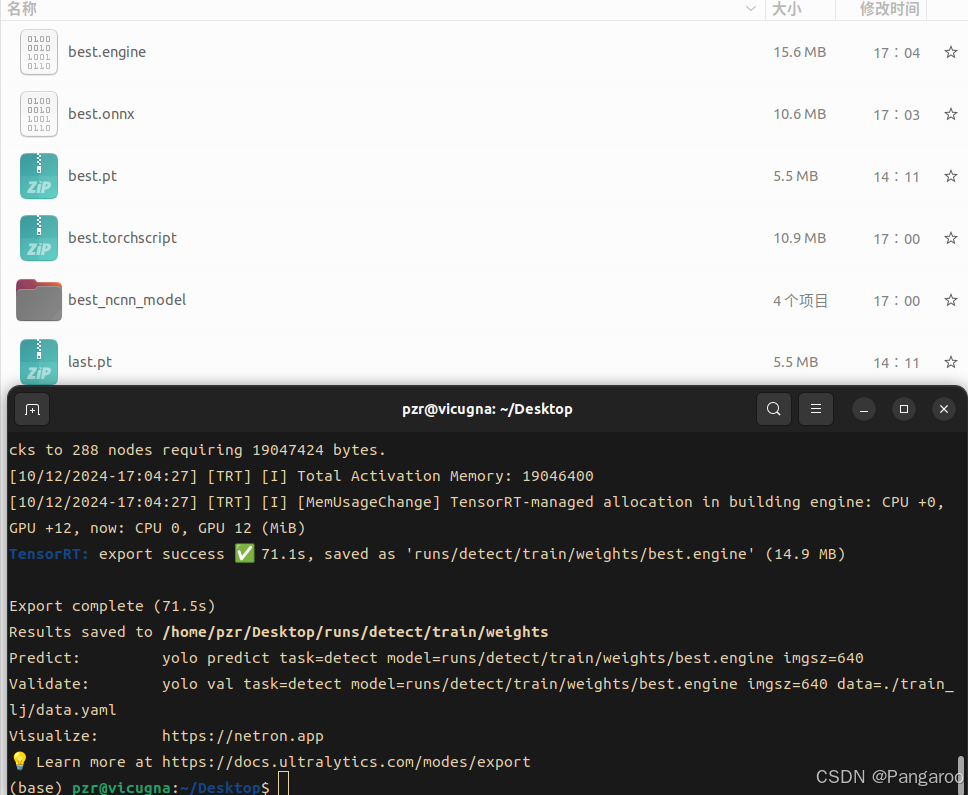
Task: Click the best.engine file name
Action: [107, 52]
